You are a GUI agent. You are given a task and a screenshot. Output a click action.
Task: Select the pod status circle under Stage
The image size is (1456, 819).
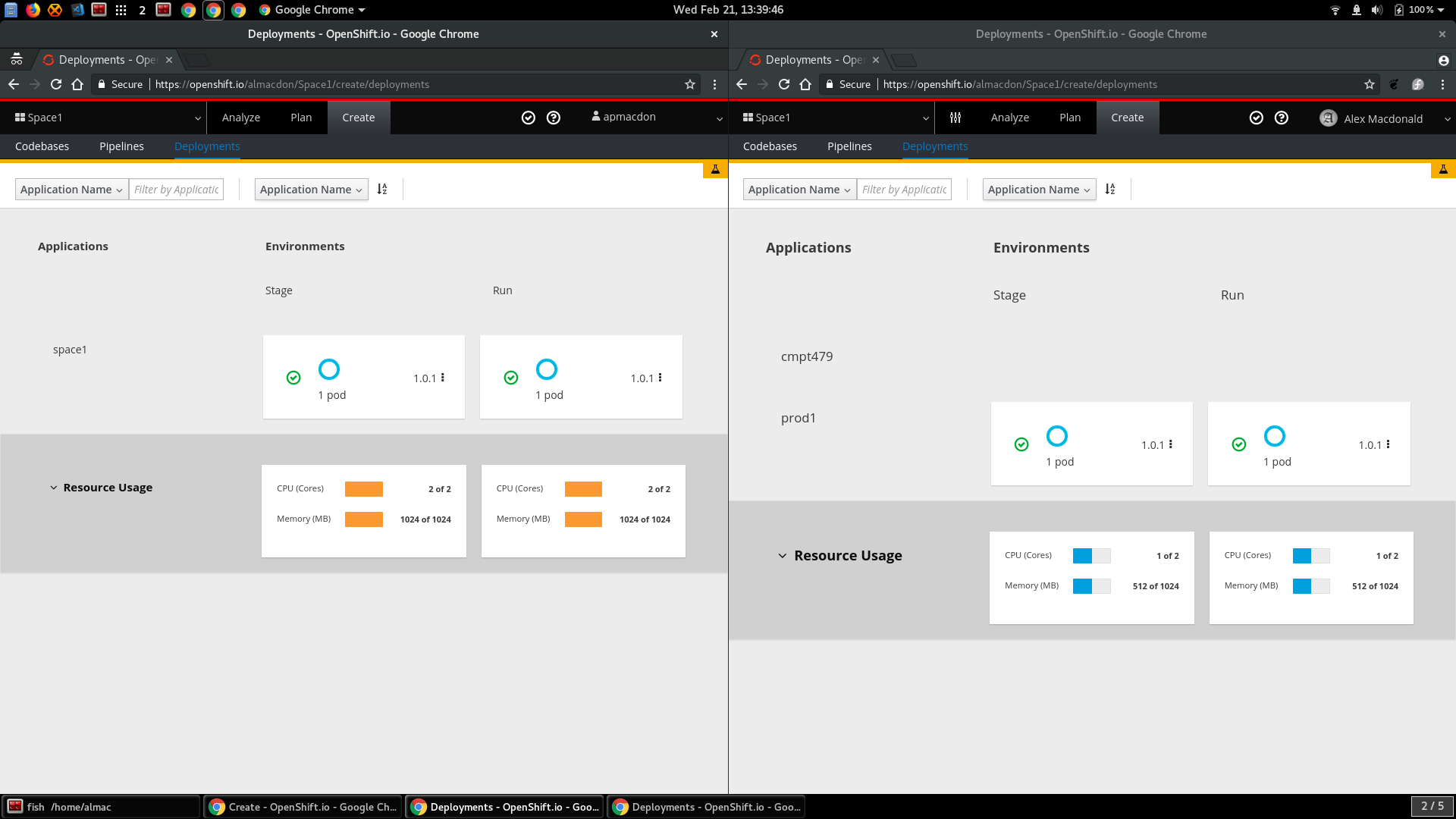(329, 369)
